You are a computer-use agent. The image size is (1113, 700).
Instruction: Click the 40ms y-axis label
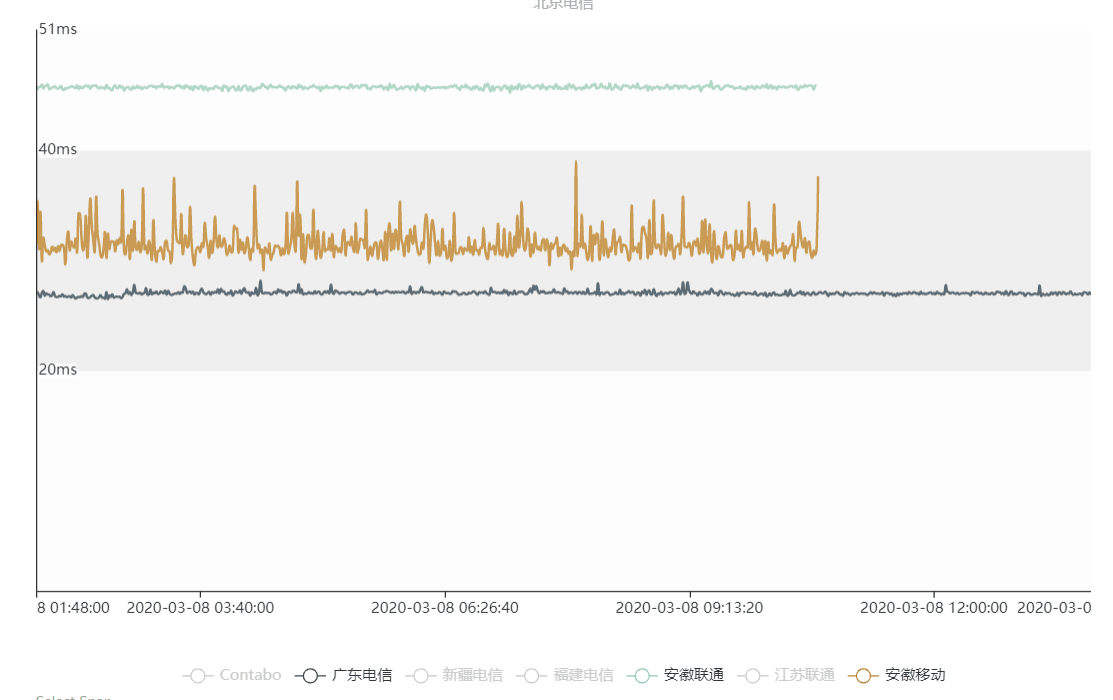[58, 150]
